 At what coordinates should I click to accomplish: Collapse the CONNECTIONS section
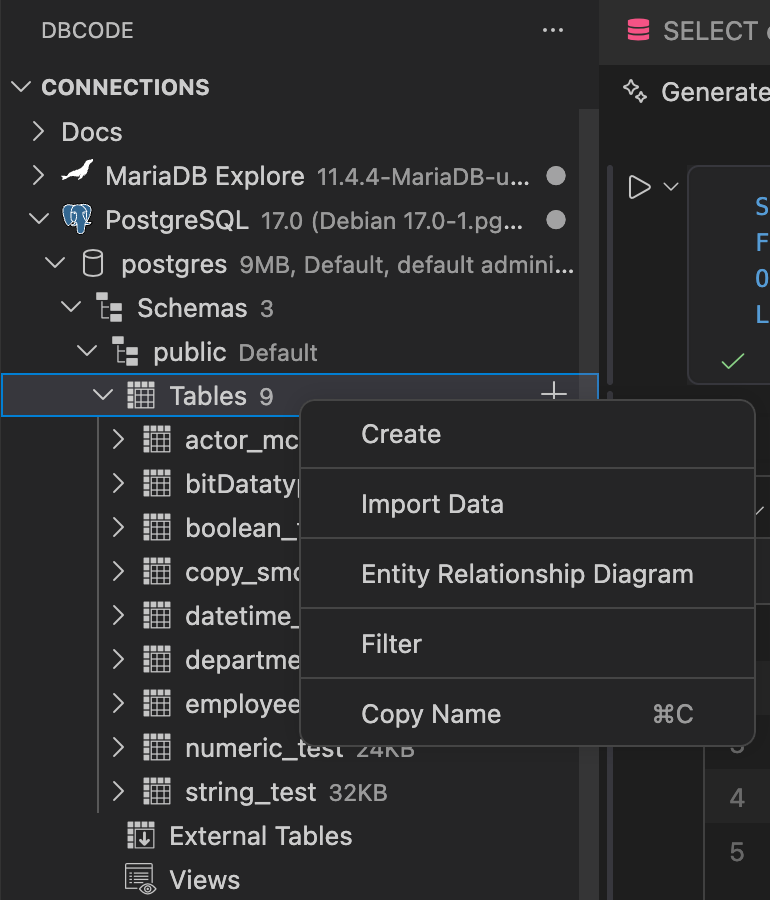[21, 87]
